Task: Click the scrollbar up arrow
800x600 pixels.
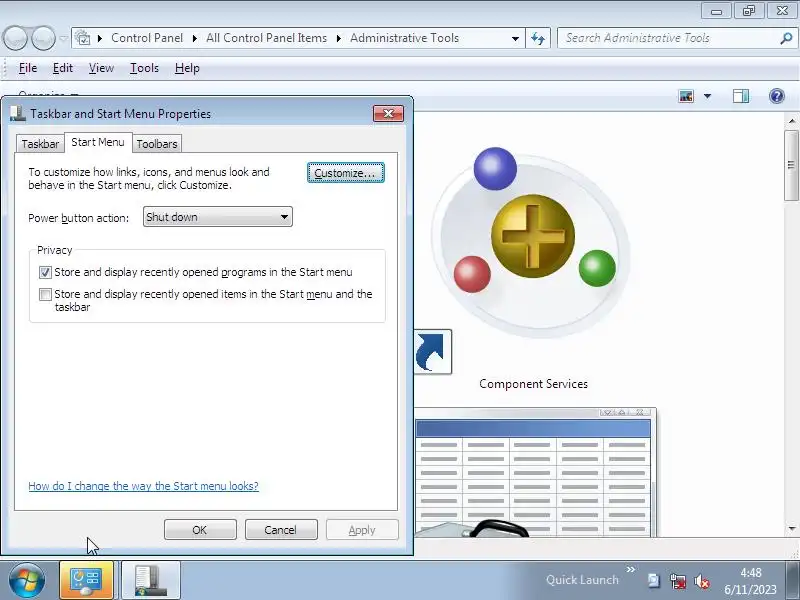Action: tap(791, 121)
